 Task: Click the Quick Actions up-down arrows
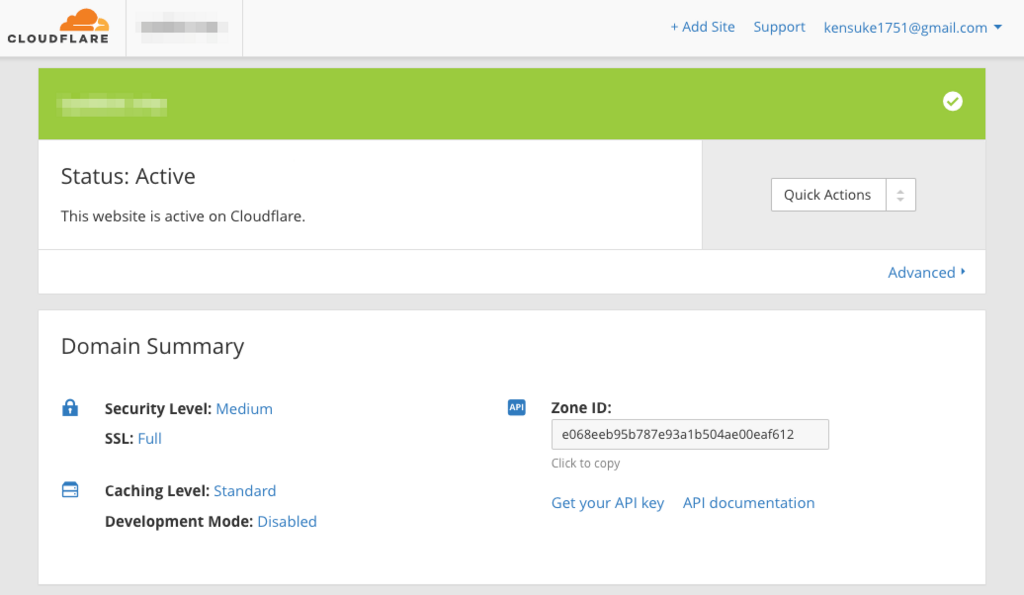coord(901,195)
